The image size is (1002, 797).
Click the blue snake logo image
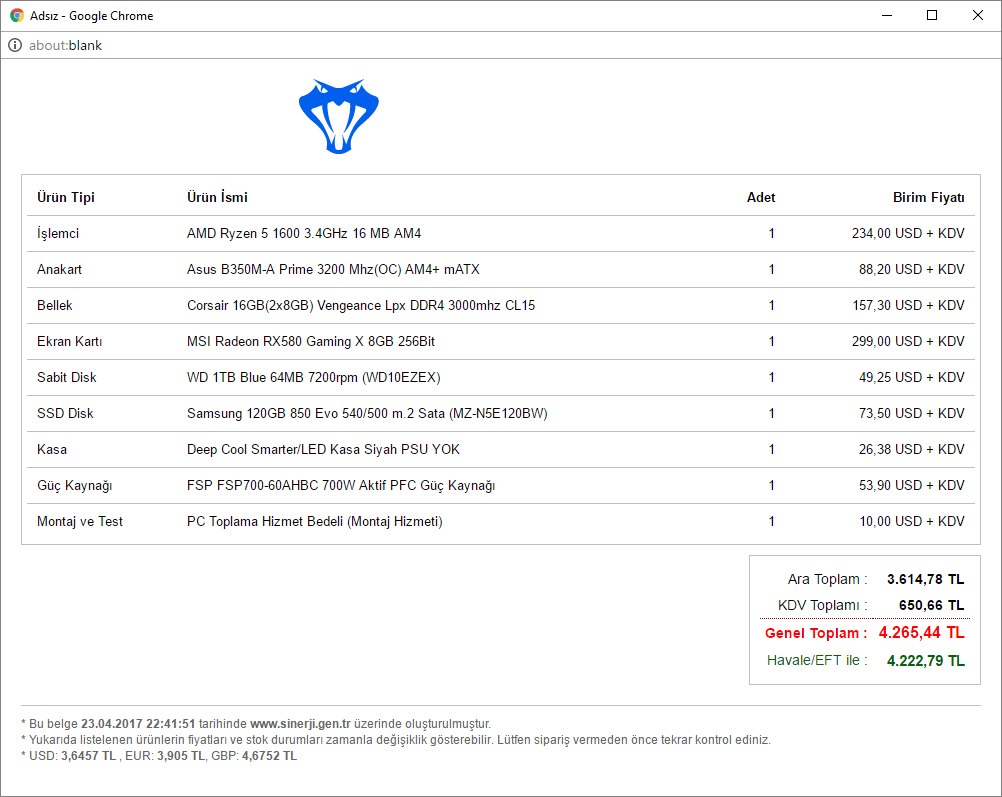tap(339, 116)
